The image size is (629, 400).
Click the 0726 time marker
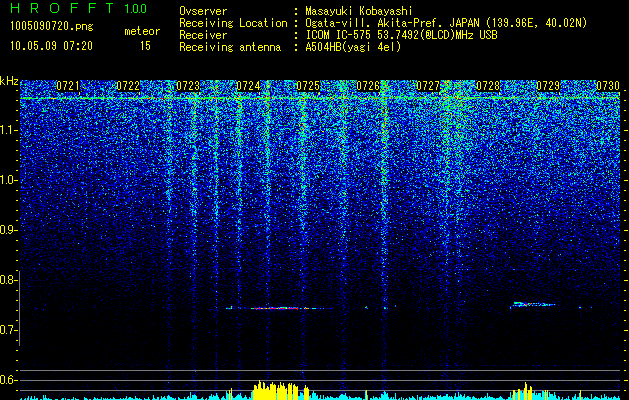368,86
